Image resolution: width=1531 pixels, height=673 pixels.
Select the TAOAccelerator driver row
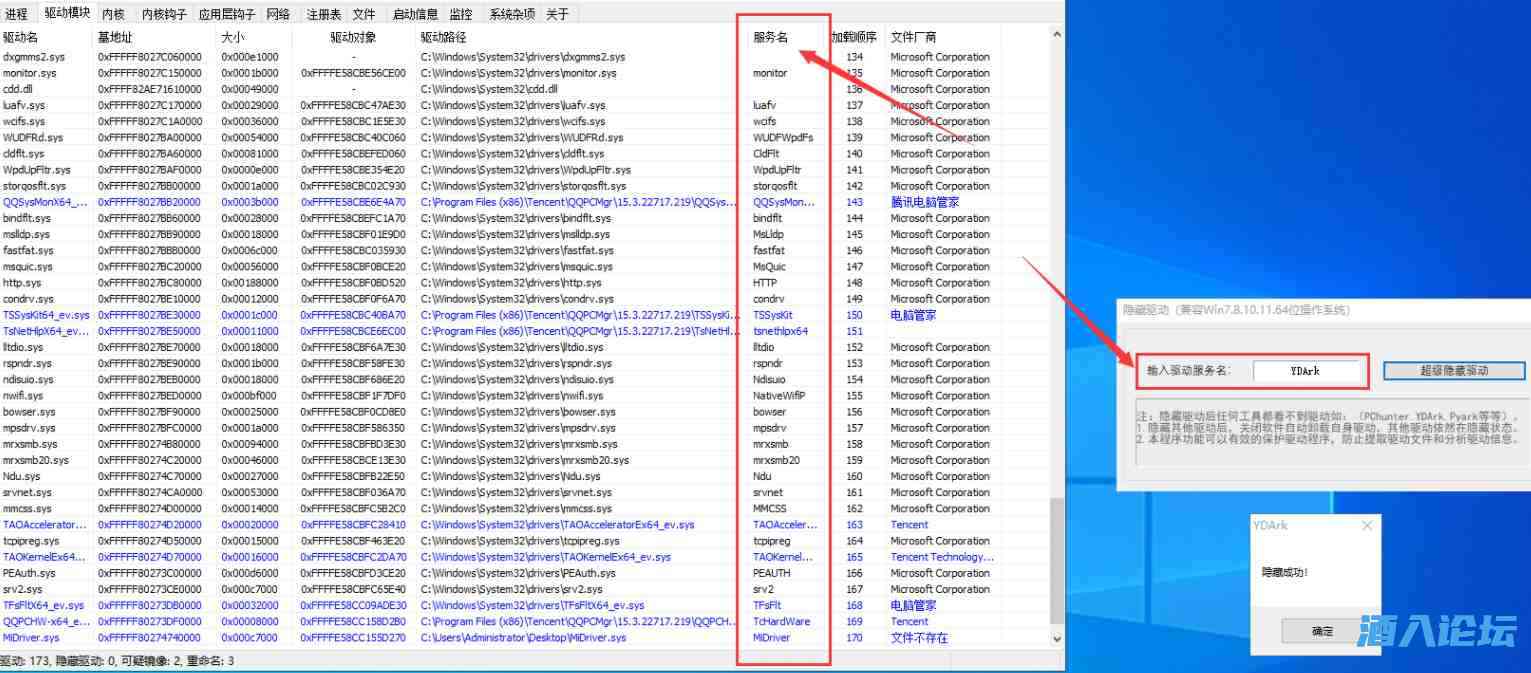coord(45,525)
